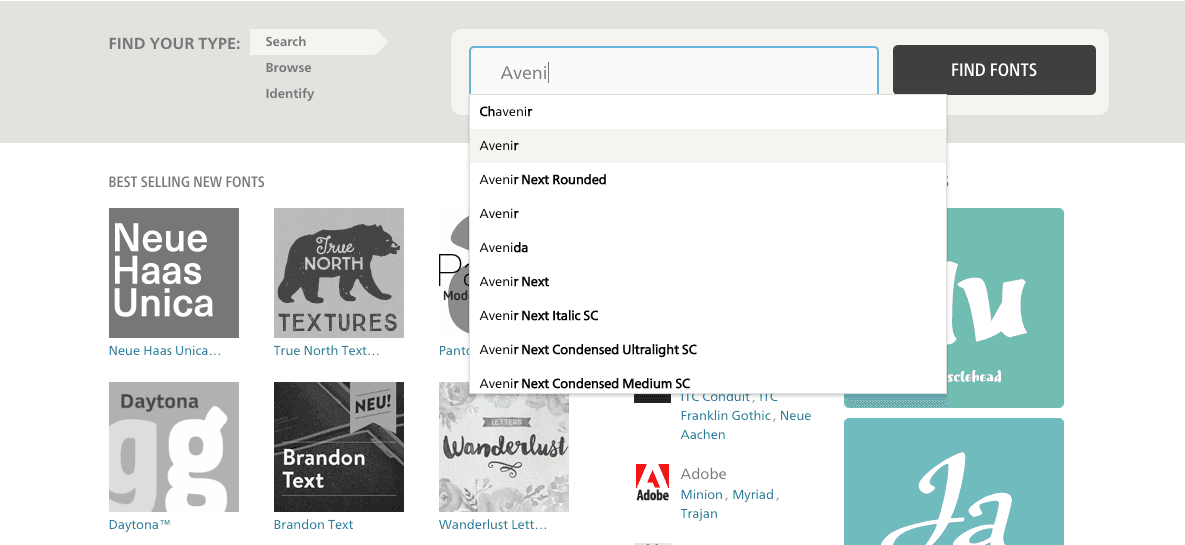Pick the Avenida suggestion
The width and height of the screenshot is (1185, 545).
(x=707, y=248)
